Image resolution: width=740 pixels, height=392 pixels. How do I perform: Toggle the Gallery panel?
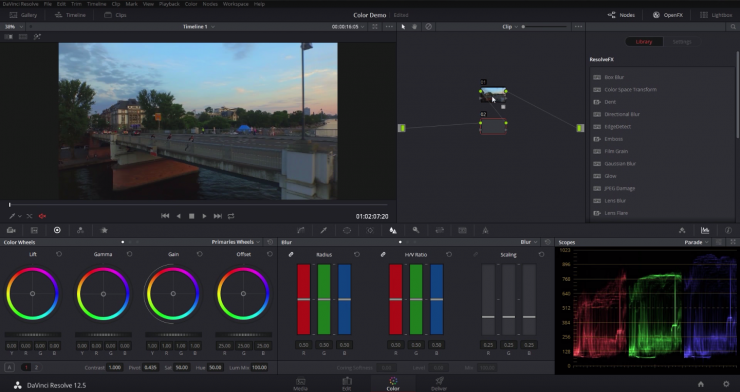click(x=23, y=15)
